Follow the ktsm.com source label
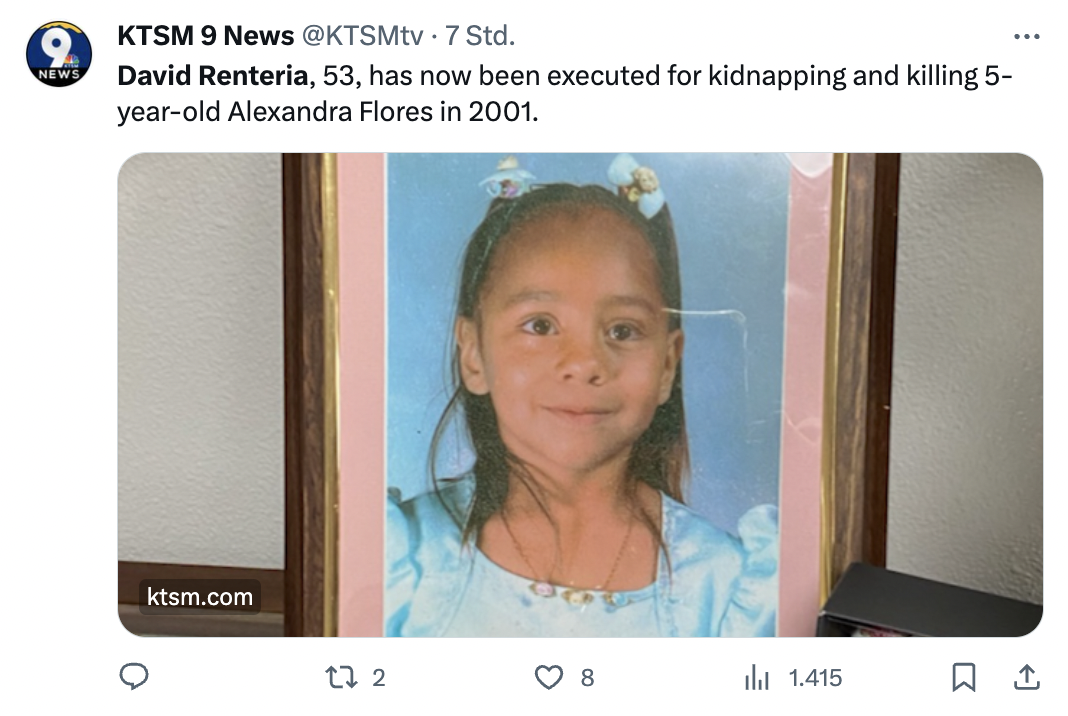This screenshot has height=716, width=1068. [x=200, y=597]
